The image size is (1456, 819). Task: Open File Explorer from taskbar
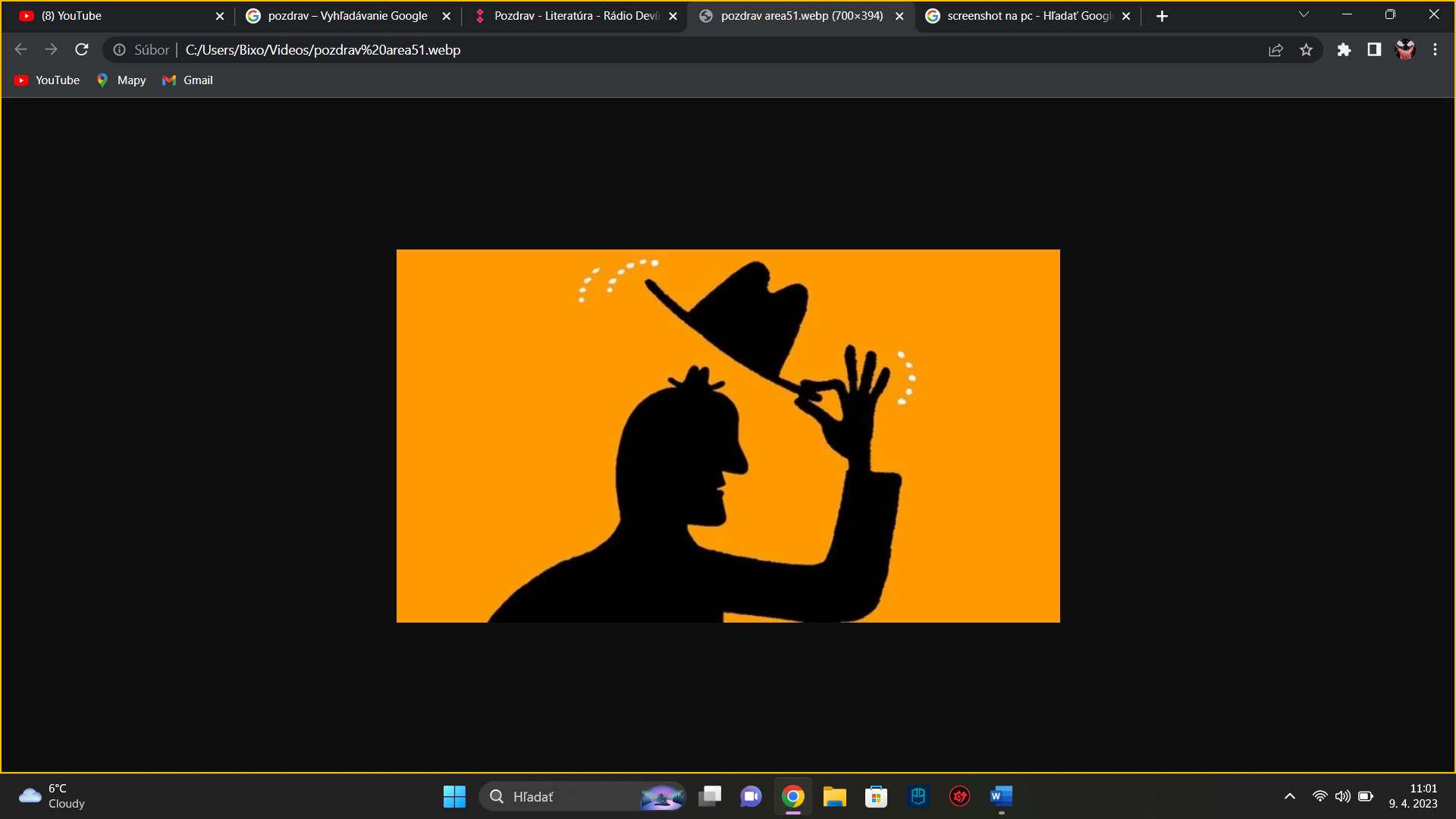[x=834, y=796]
